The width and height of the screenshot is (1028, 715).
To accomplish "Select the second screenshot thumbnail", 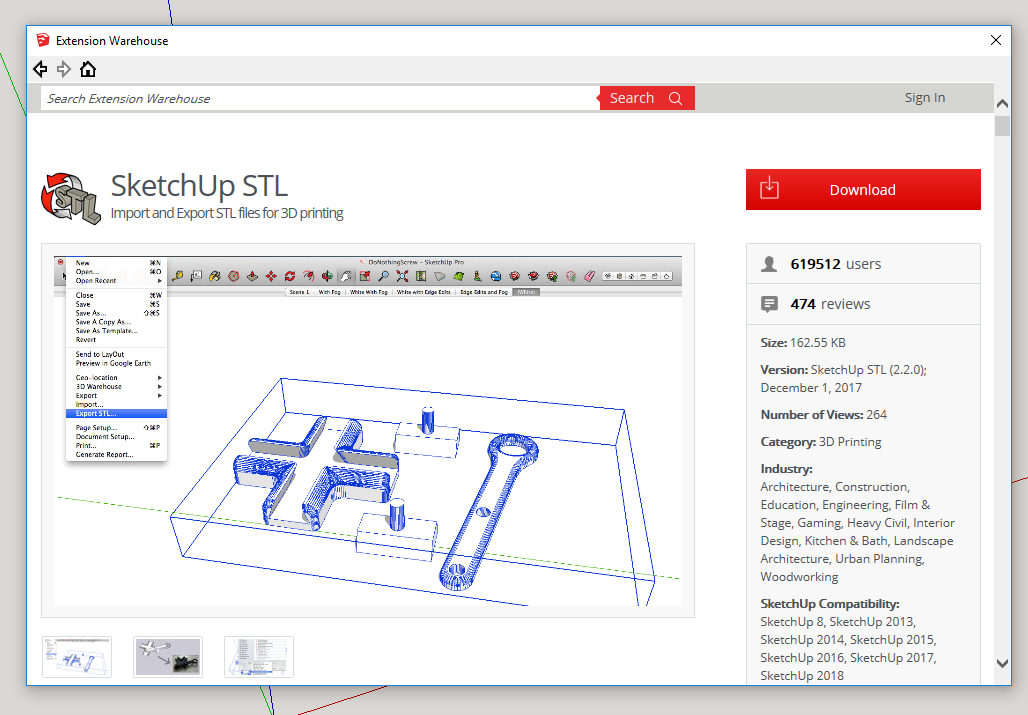I will point(167,656).
